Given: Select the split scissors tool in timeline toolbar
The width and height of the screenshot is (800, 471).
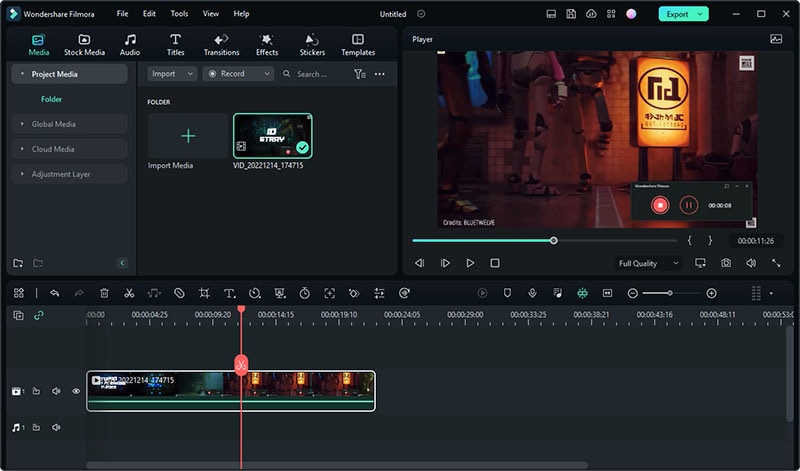Looking at the screenshot, I should (129, 293).
